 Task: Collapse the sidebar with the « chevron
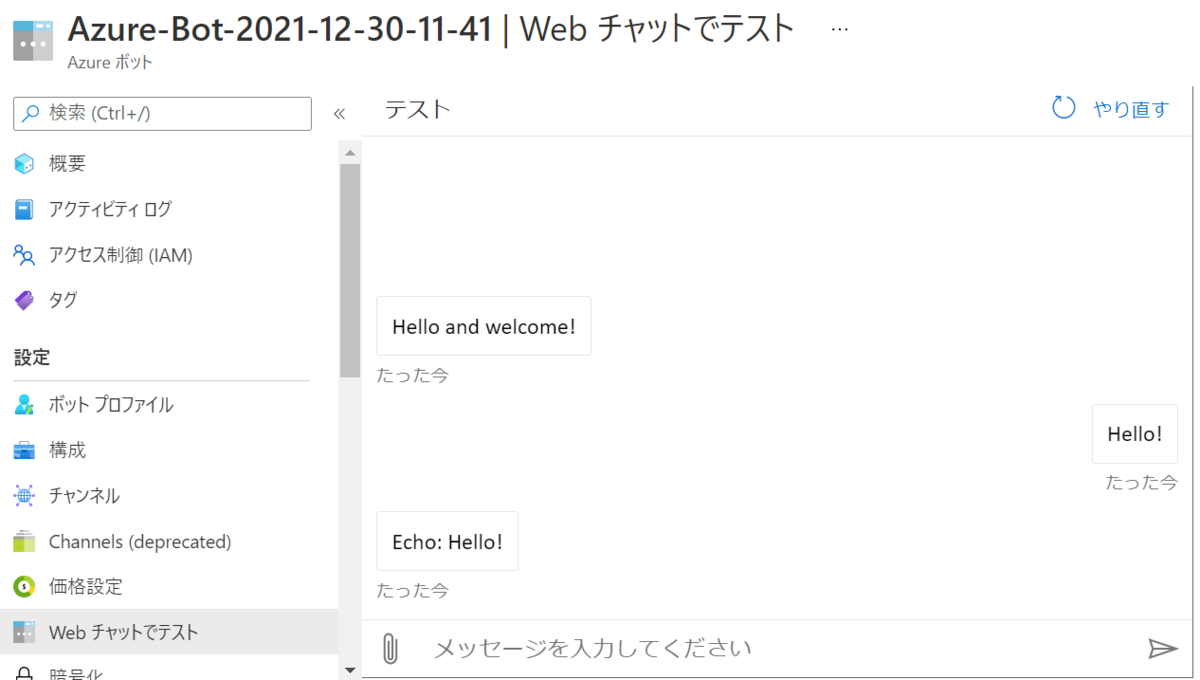coord(340,113)
